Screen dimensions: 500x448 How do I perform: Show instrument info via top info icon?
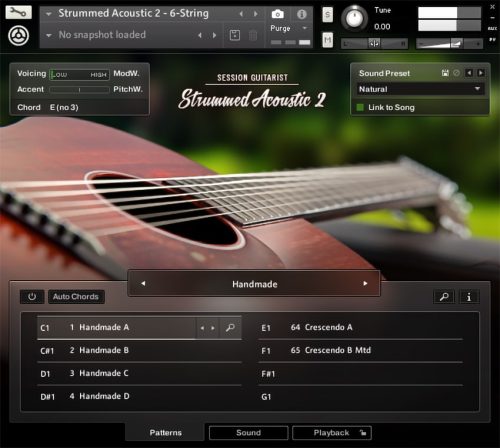[x=302, y=14]
